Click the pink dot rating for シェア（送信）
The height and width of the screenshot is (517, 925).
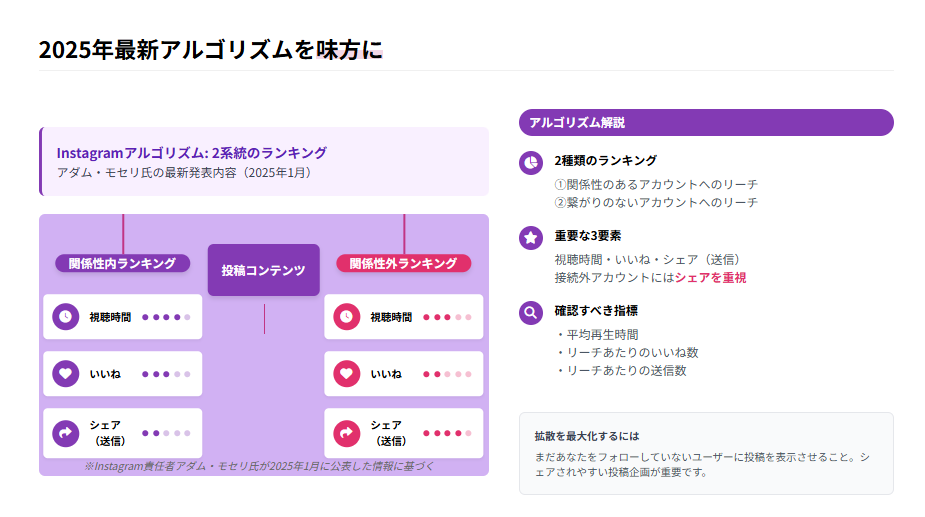[x=447, y=433]
